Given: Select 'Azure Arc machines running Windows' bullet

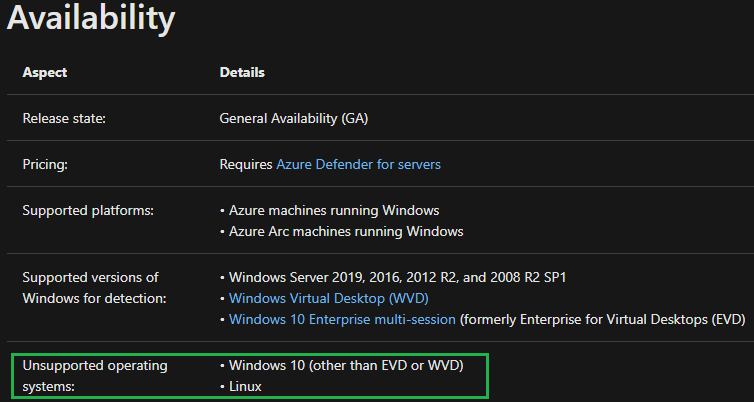Looking at the screenshot, I should pyautogui.click(x=346, y=231).
